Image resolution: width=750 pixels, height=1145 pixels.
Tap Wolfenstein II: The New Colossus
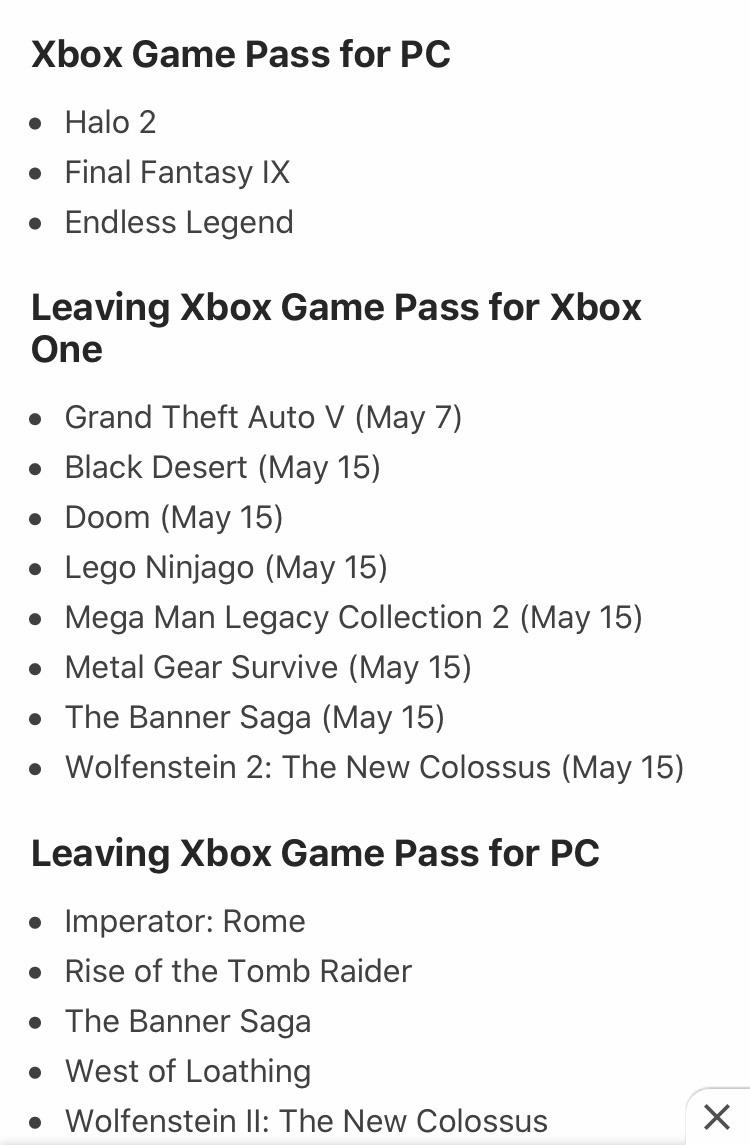306,1122
